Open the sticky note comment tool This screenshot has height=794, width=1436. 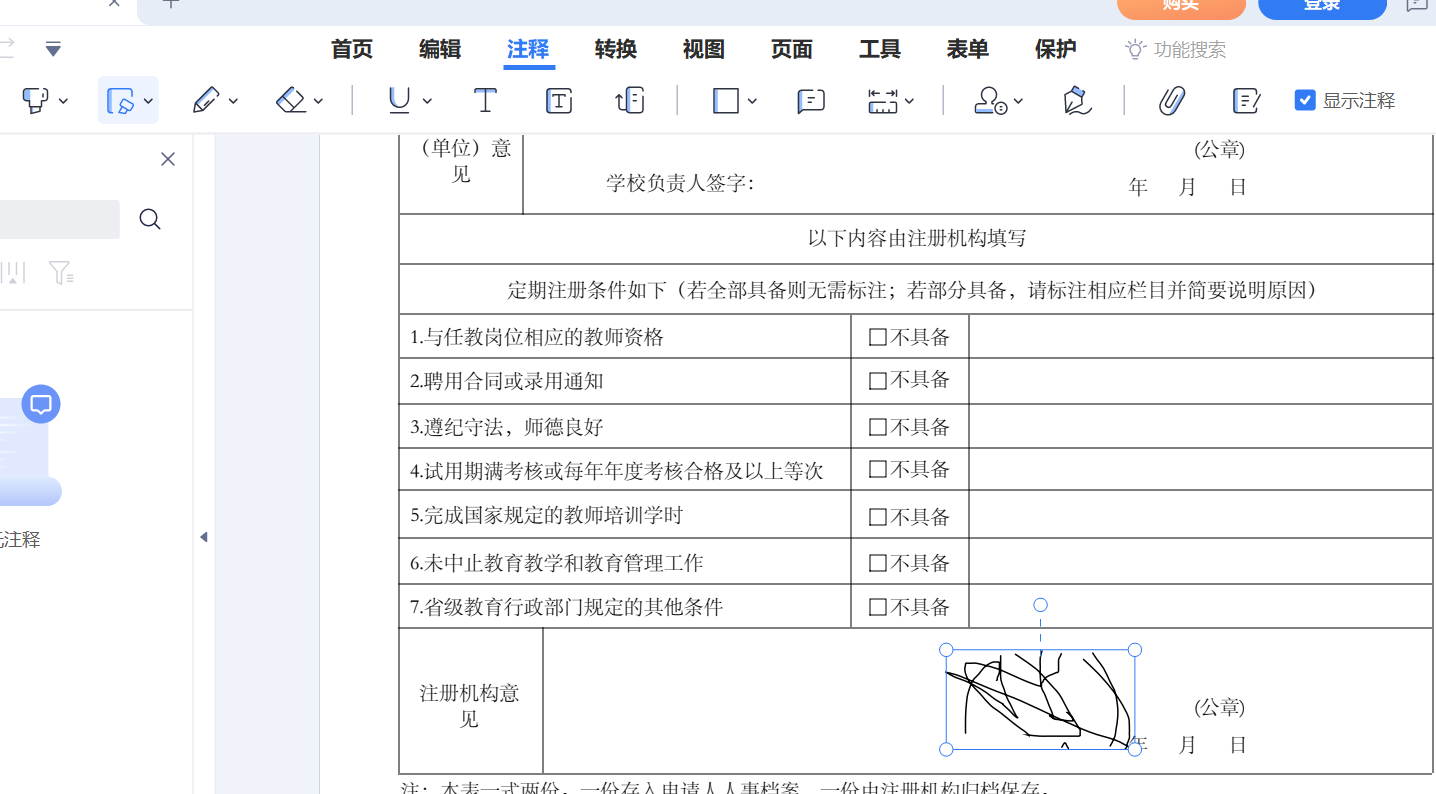(810, 100)
